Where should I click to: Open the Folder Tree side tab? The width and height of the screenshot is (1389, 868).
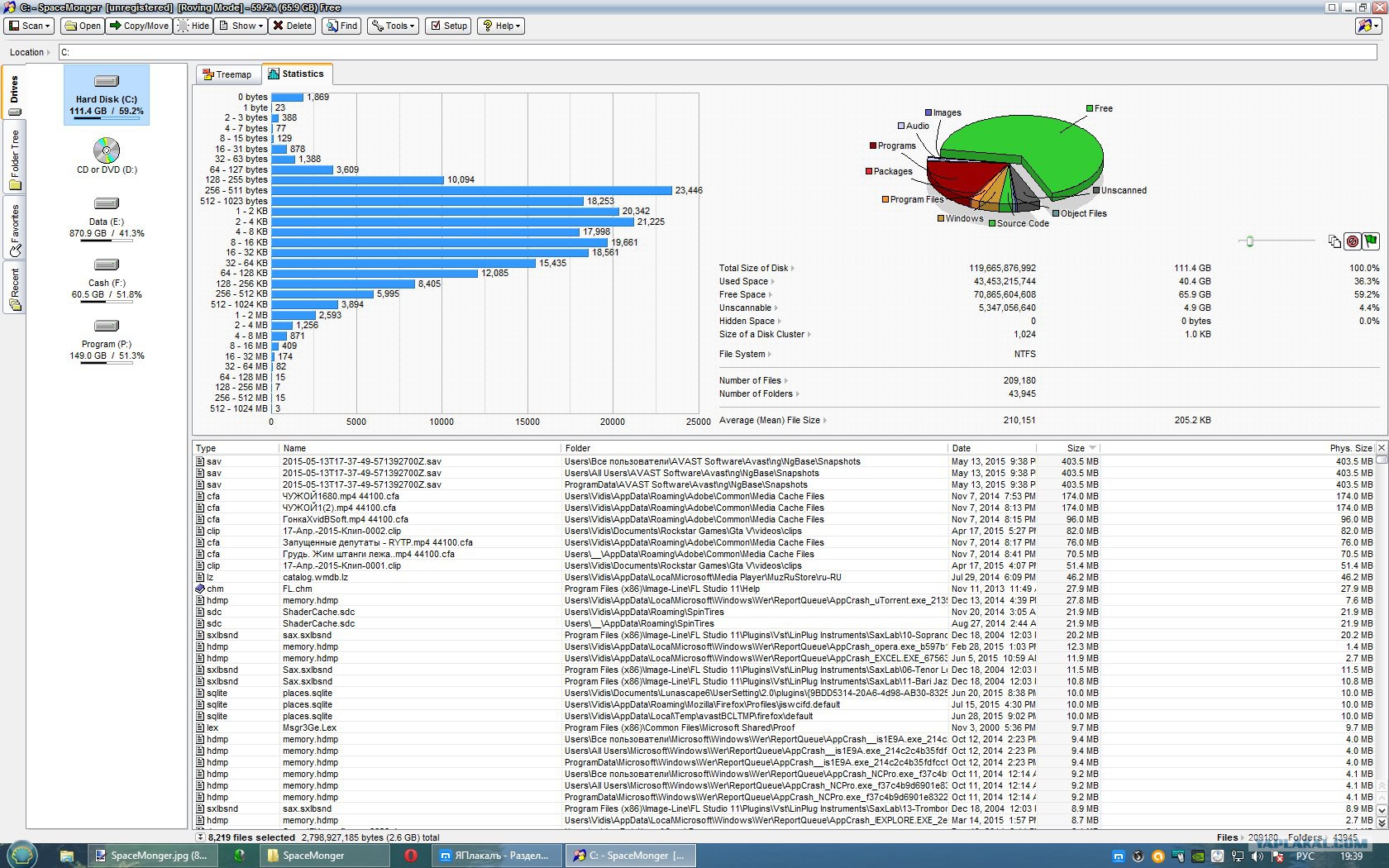(14, 157)
